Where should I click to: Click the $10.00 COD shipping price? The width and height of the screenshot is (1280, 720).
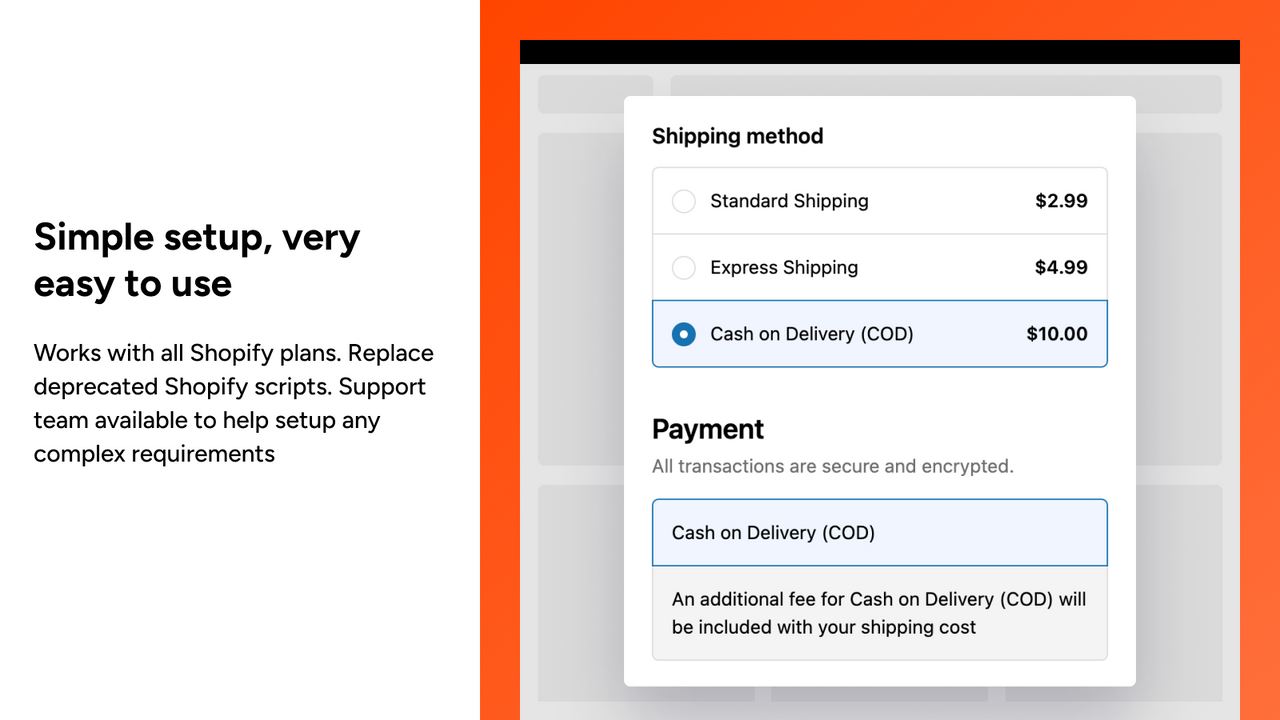click(1057, 334)
